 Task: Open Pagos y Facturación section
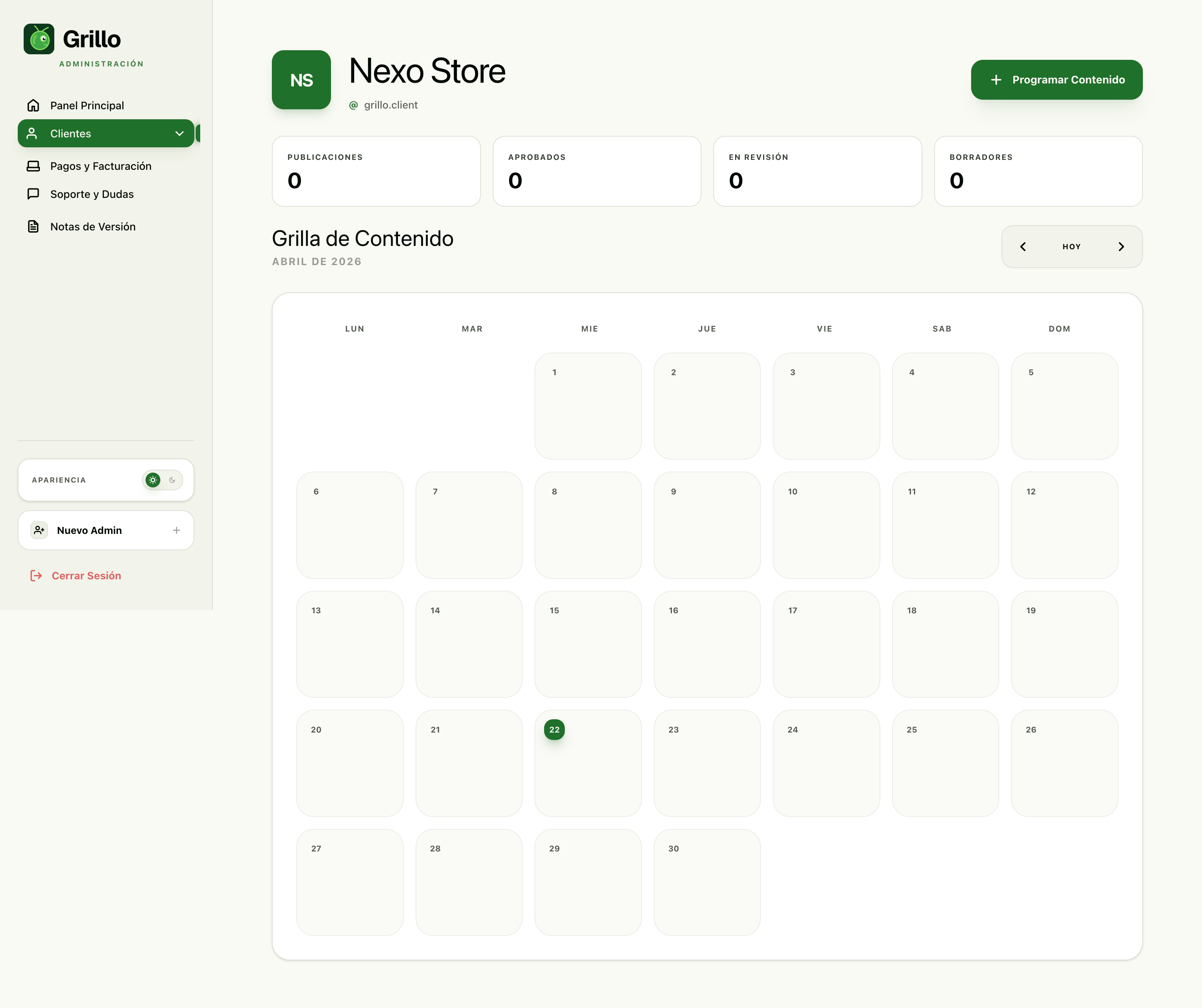click(106, 166)
